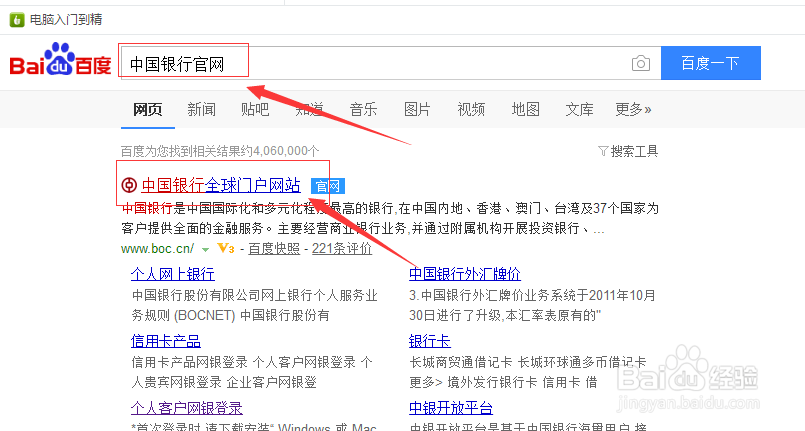Open the 中国银行外汇牌价 sublink
Viewport: 805px width, 431px height.
pyautogui.click(x=465, y=274)
